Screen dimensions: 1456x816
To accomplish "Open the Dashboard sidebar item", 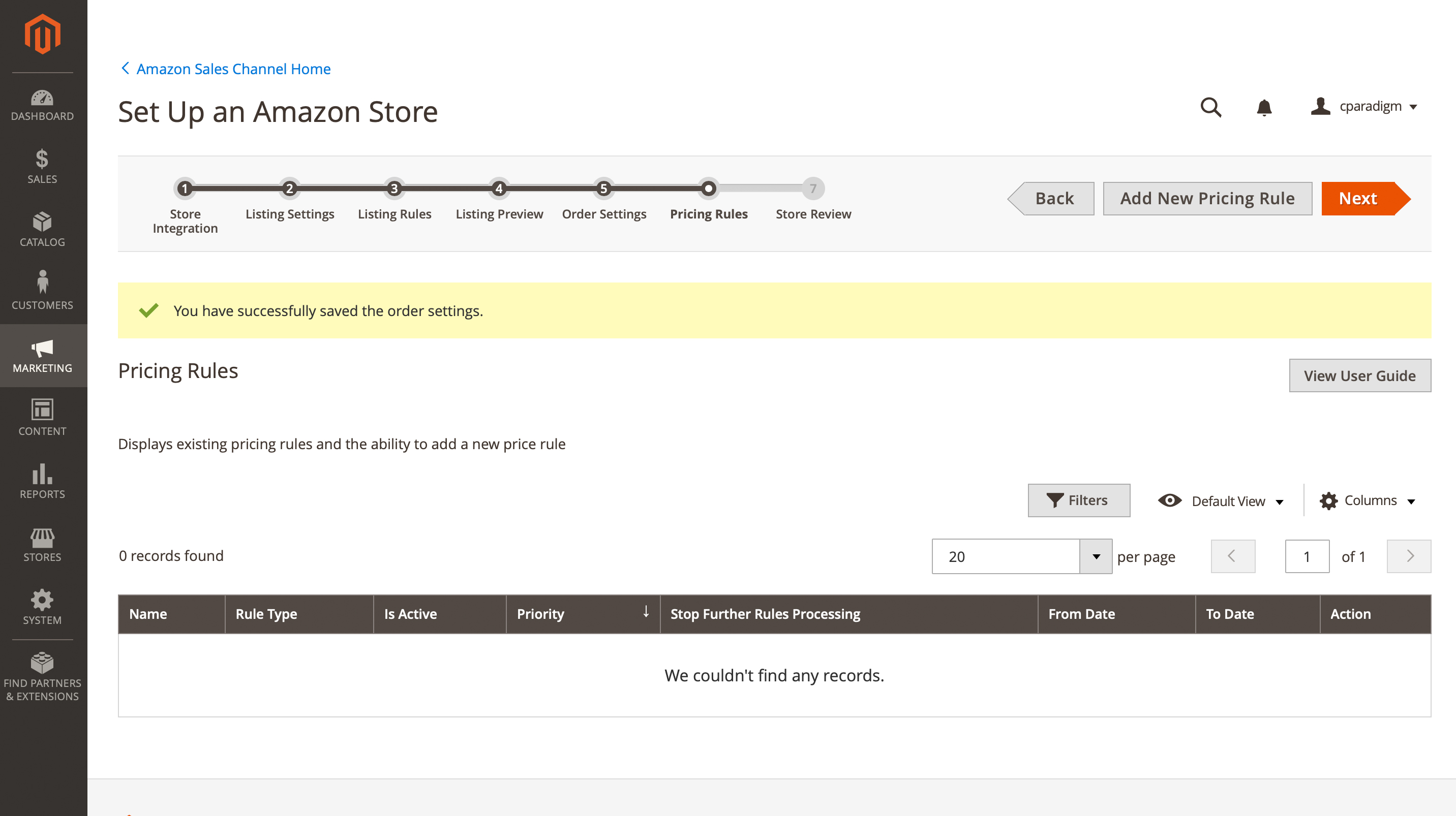I will pyautogui.click(x=42, y=105).
